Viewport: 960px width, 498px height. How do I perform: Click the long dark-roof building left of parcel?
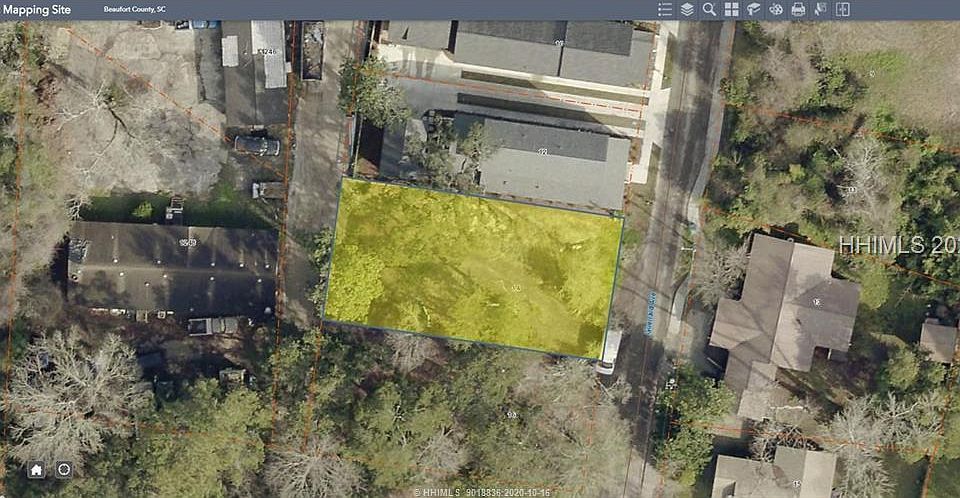click(x=172, y=268)
